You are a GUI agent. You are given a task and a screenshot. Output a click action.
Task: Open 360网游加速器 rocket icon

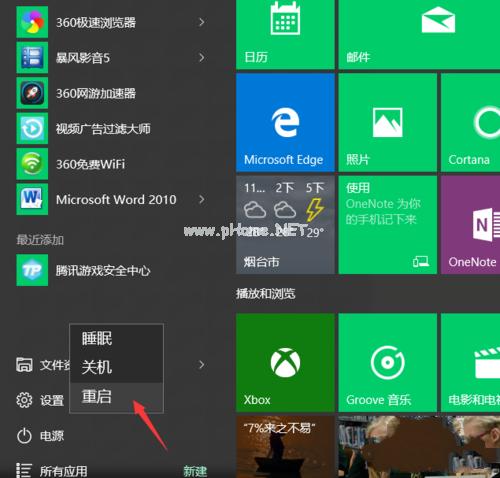click(x=32, y=93)
